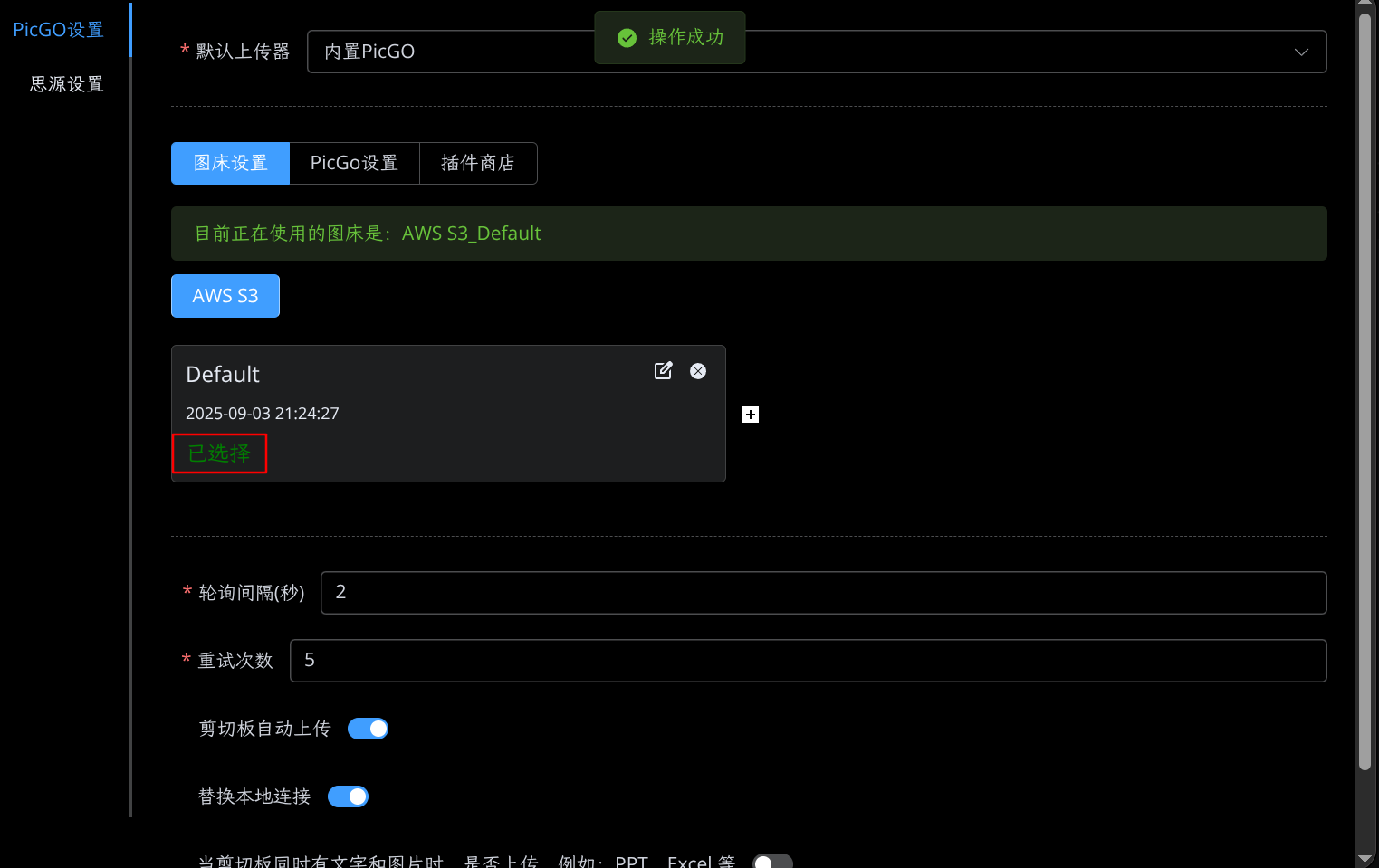Screen dimensions: 1379x868
Task: Click the vertical scrollbar thumb
Action: [x=1365, y=391]
